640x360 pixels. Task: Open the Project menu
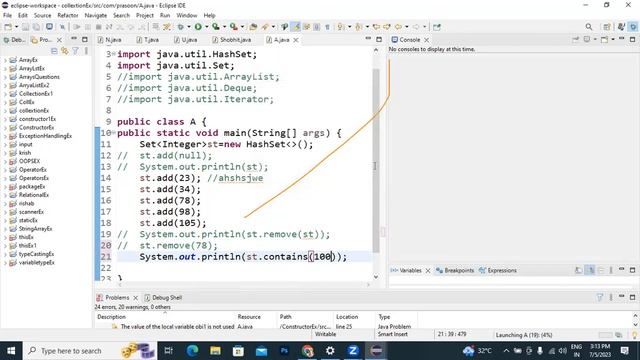[144, 16]
